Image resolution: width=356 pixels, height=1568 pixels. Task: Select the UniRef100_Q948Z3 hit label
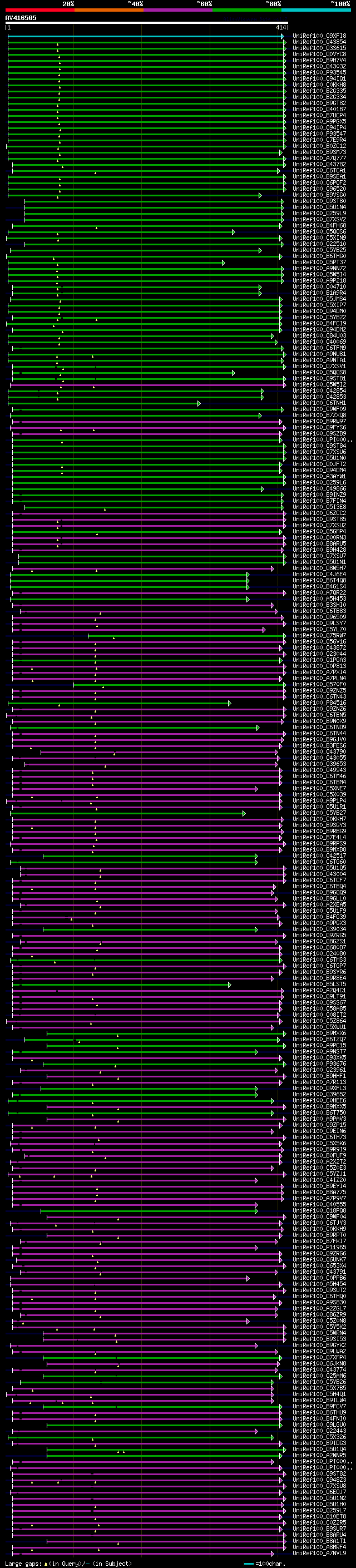click(319, 1480)
